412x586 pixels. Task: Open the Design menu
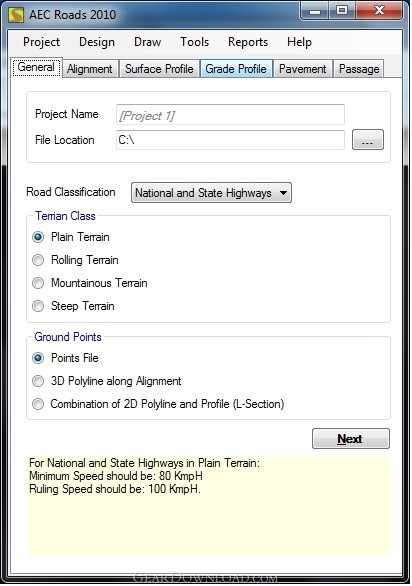pos(97,42)
